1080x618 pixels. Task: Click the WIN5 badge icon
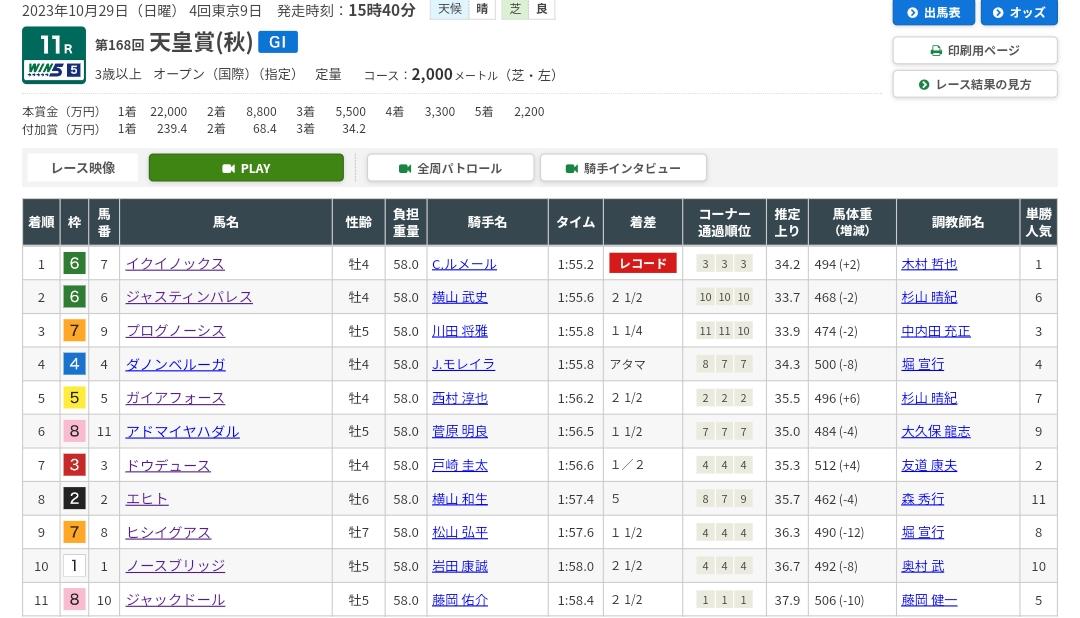click(x=54, y=70)
